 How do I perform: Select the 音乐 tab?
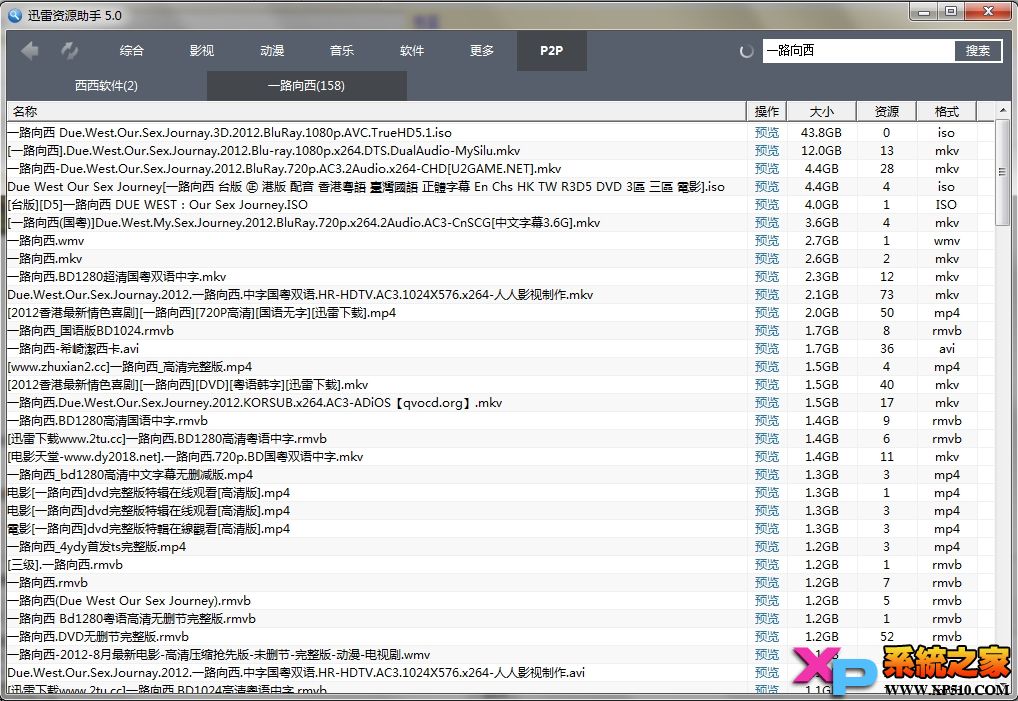point(341,51)
